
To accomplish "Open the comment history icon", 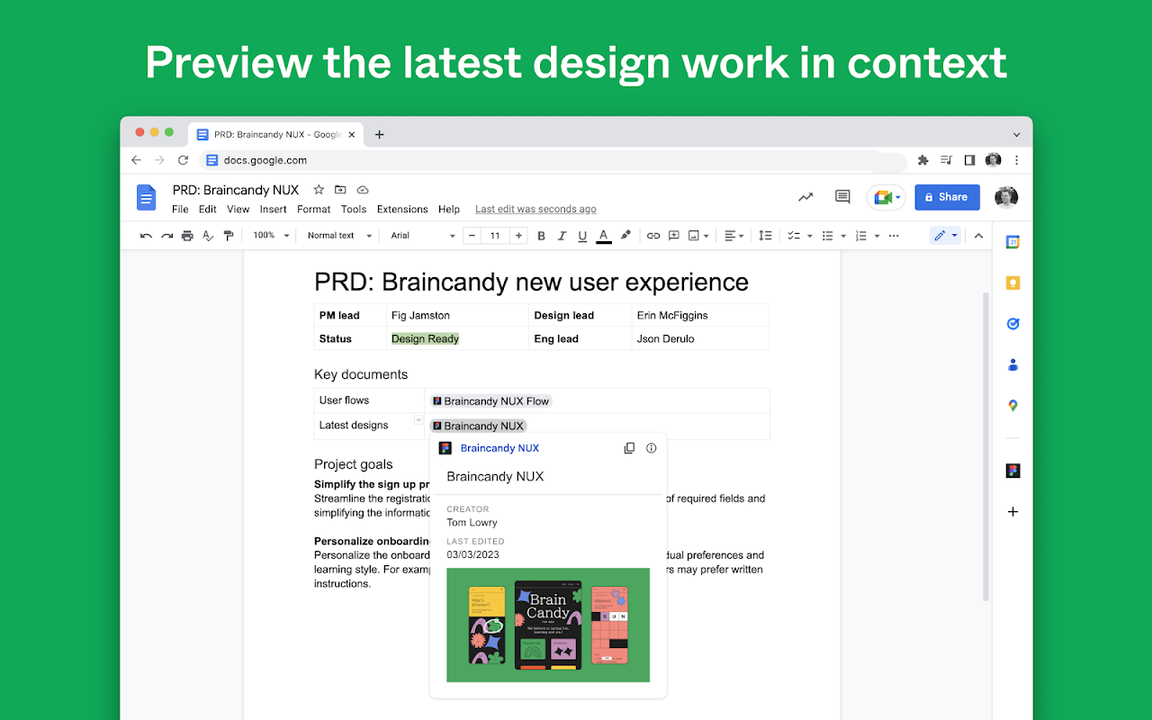I will tap(843, 197).
